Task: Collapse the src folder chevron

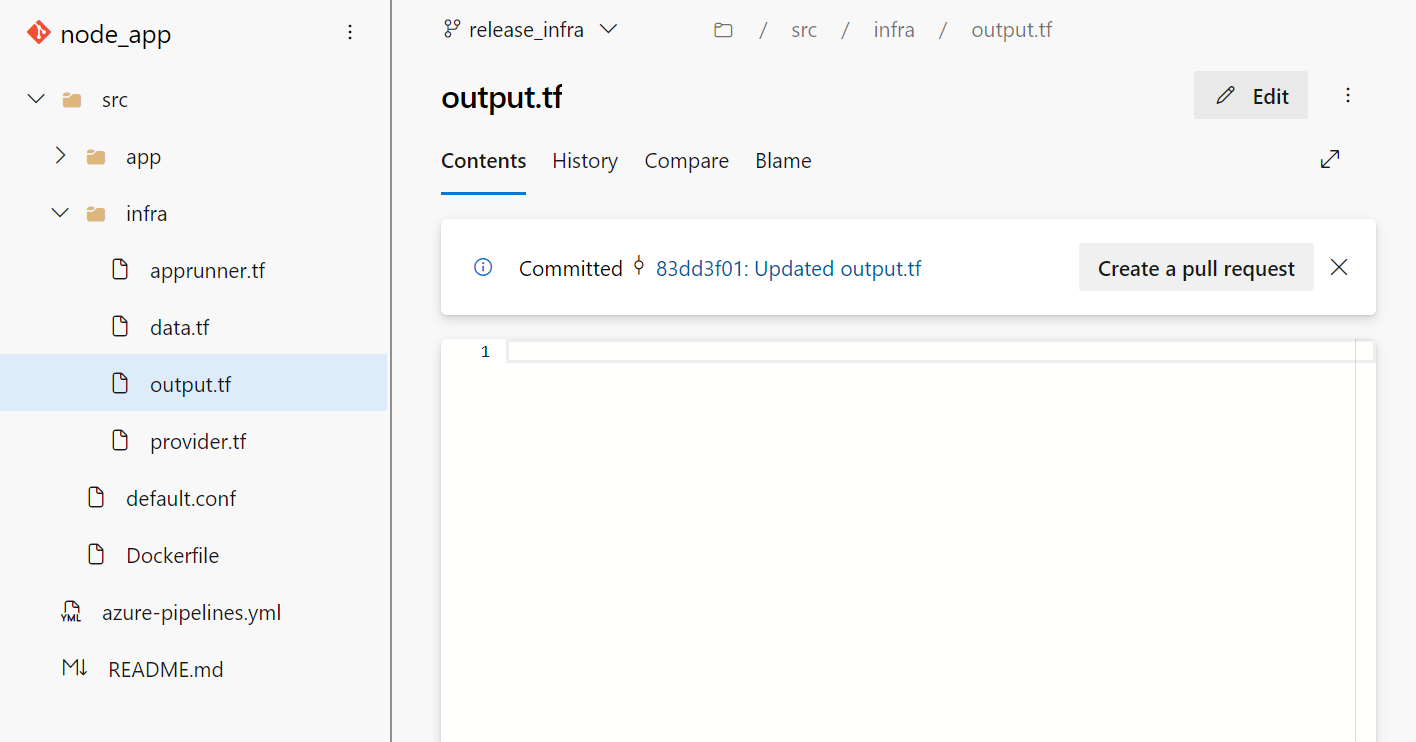Action: 36,99
